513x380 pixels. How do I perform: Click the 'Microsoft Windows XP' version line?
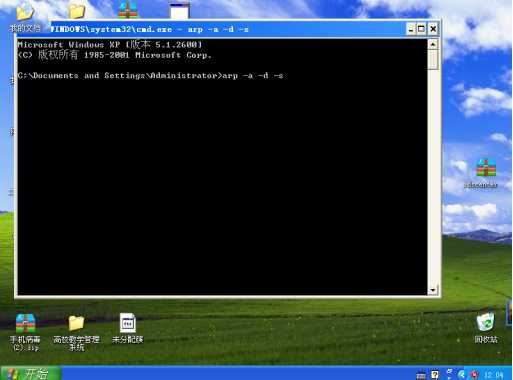click(110, 44)
